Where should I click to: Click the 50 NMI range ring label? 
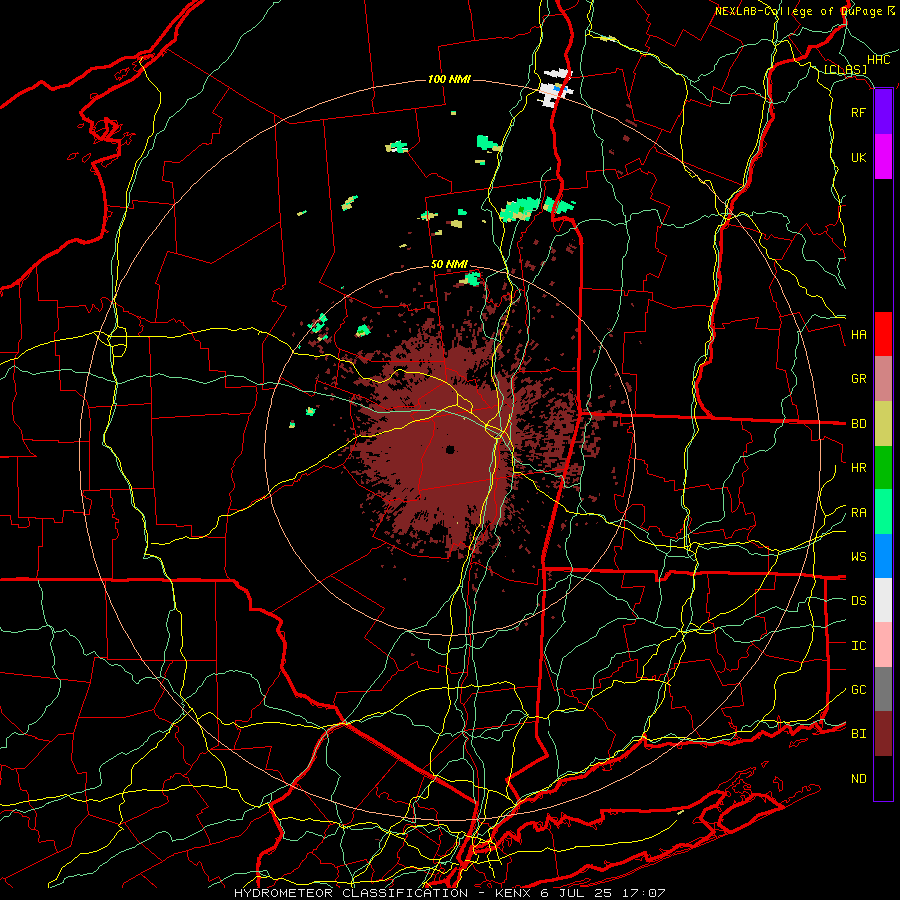[x=449, y=264]
